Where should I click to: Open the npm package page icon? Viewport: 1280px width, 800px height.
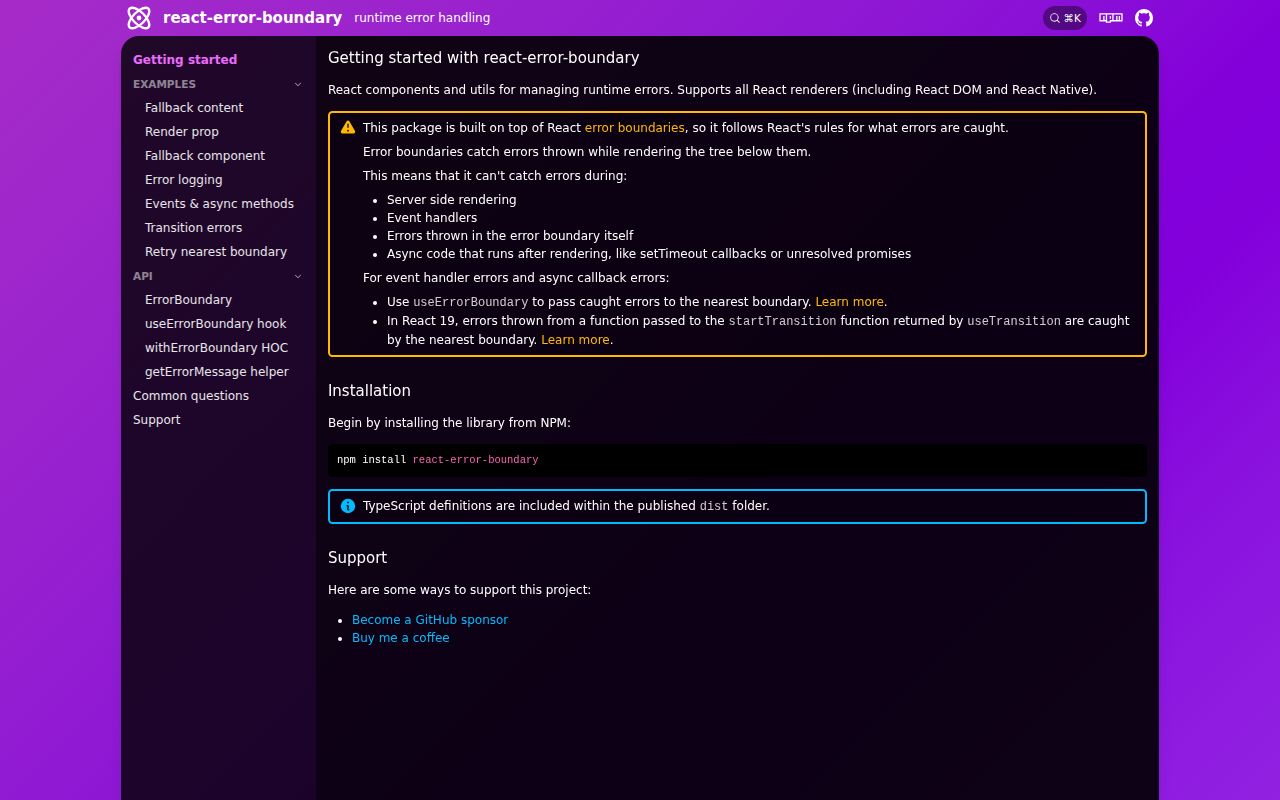[x=1111, y=18]
